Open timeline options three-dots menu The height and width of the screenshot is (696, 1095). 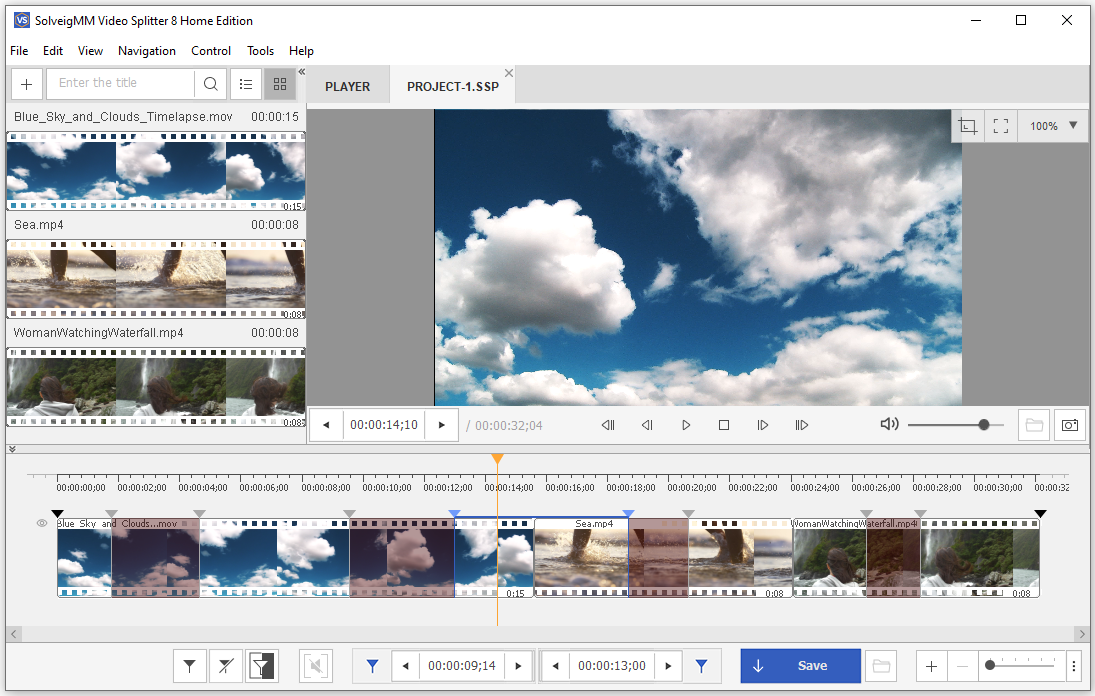click(x=1074, y=666)
